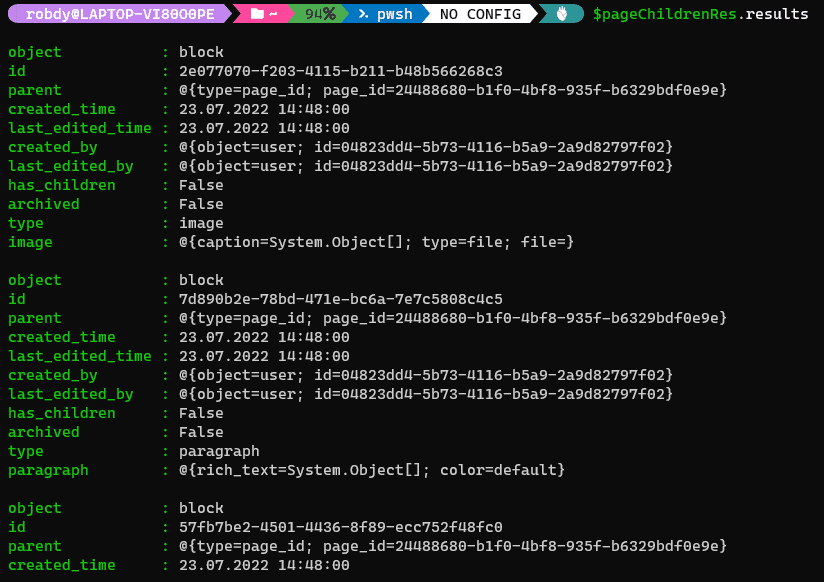The image size is (824, 582).
Task: Click the 94% battery segment
Action: 320,14
